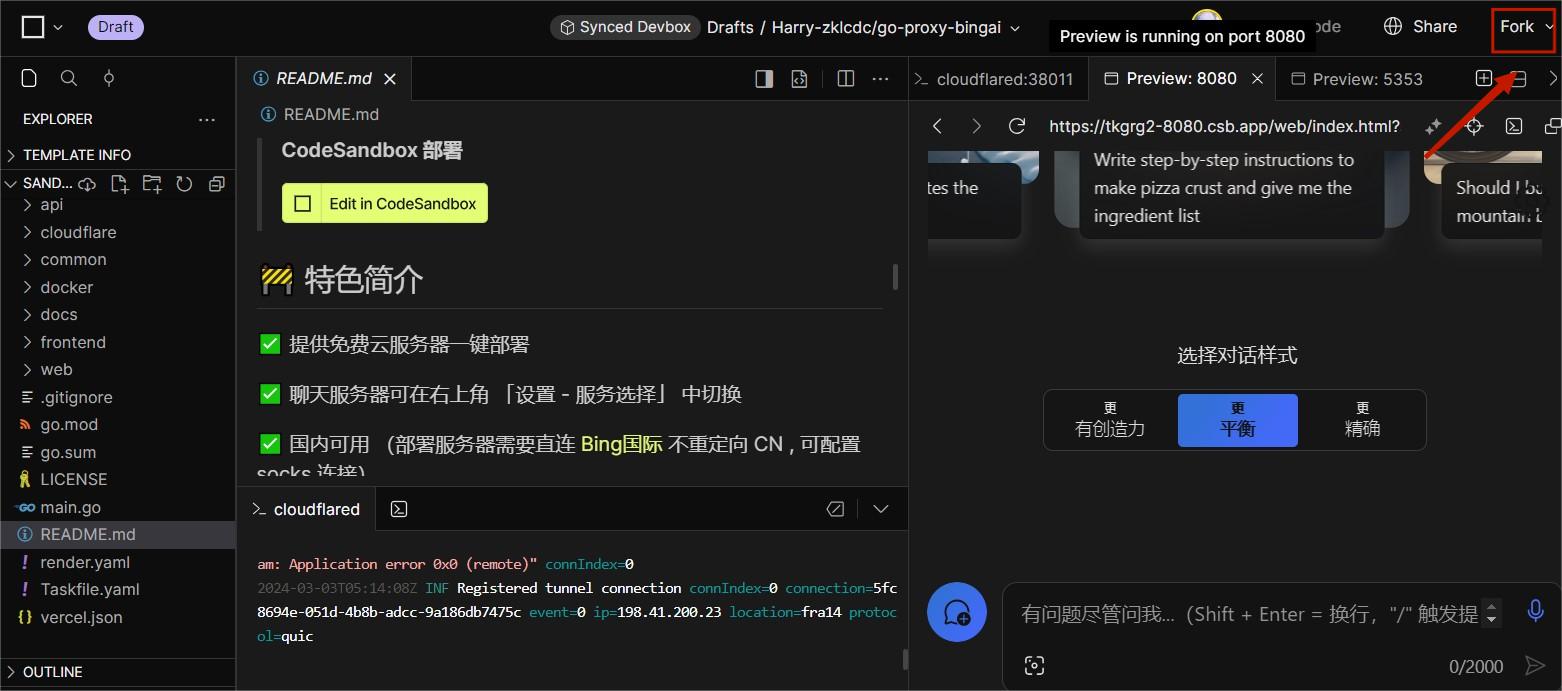Screen dimensions: 1562x691
Task: Refresh the explorer file tree
Action: pyautogui.click(x=184, y=184)
